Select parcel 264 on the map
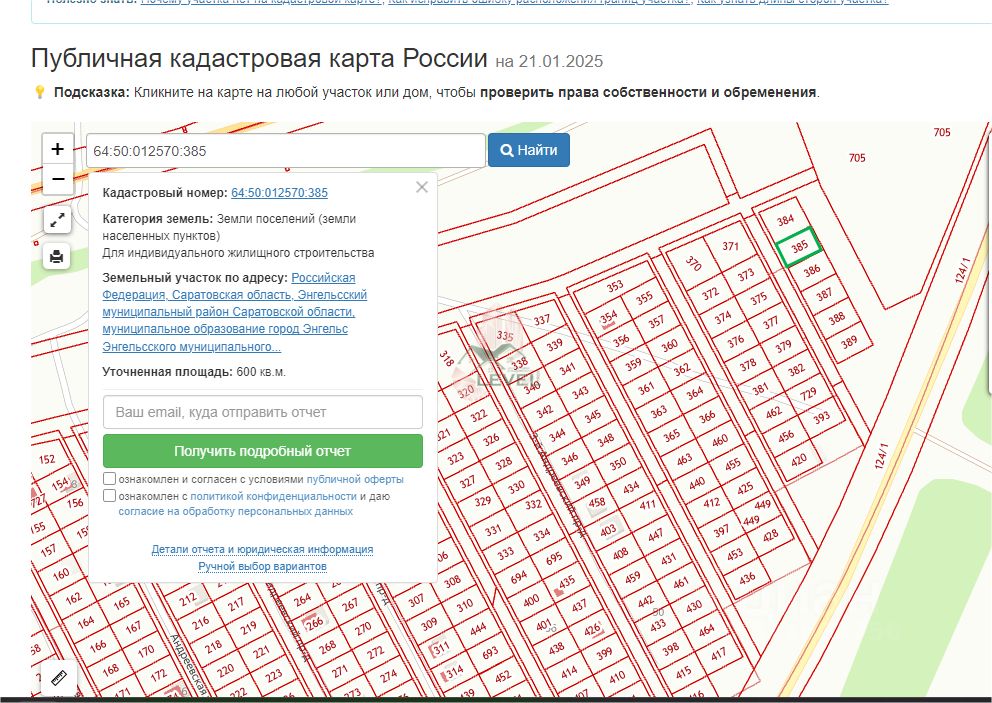The width and height of the screenshot is (992, 703). pos(302,599)
